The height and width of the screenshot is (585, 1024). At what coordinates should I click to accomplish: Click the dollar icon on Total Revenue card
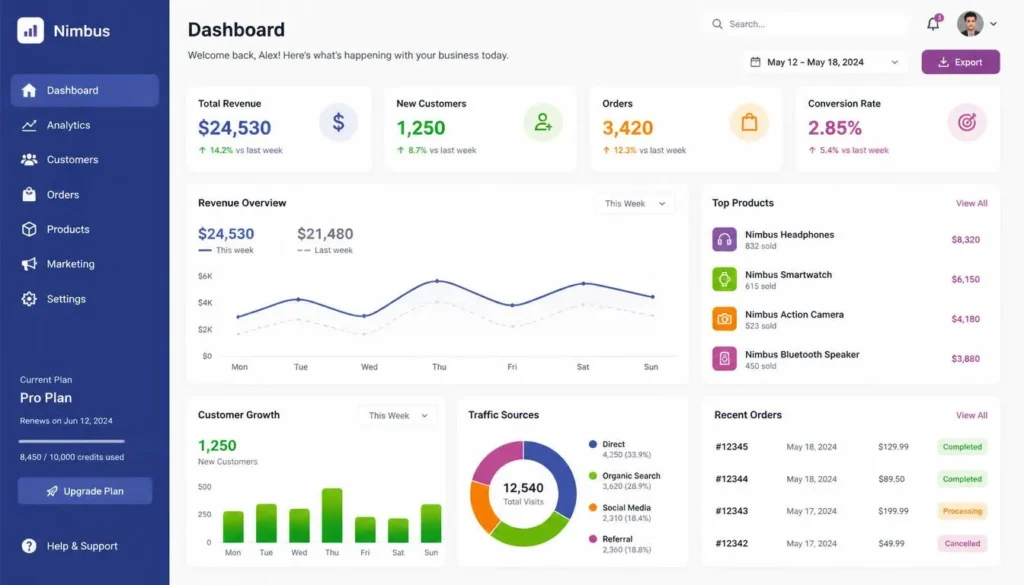coord(338,122)
